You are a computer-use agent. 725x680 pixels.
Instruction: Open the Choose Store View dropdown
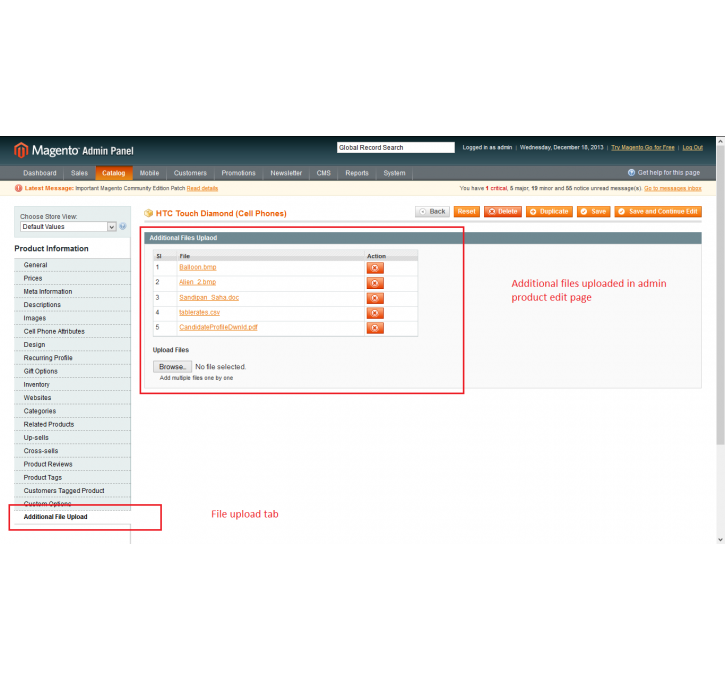point(68,227)
